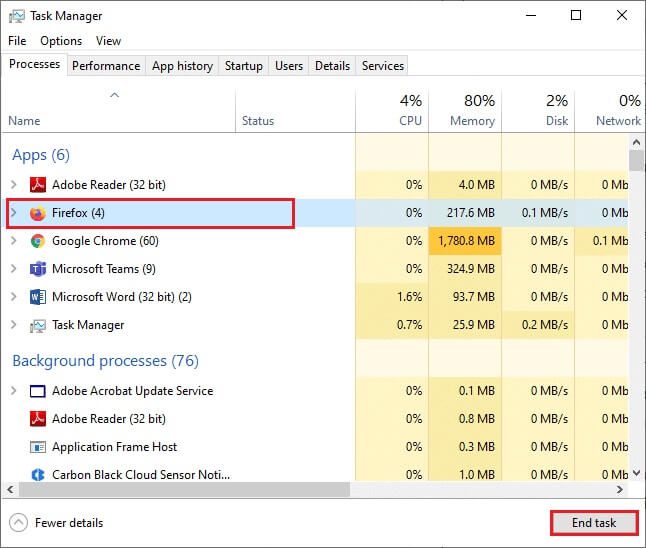Viewport: 646px width, 548px height.
Task: Click the Firefox icon in the process list
Action: 38,213
